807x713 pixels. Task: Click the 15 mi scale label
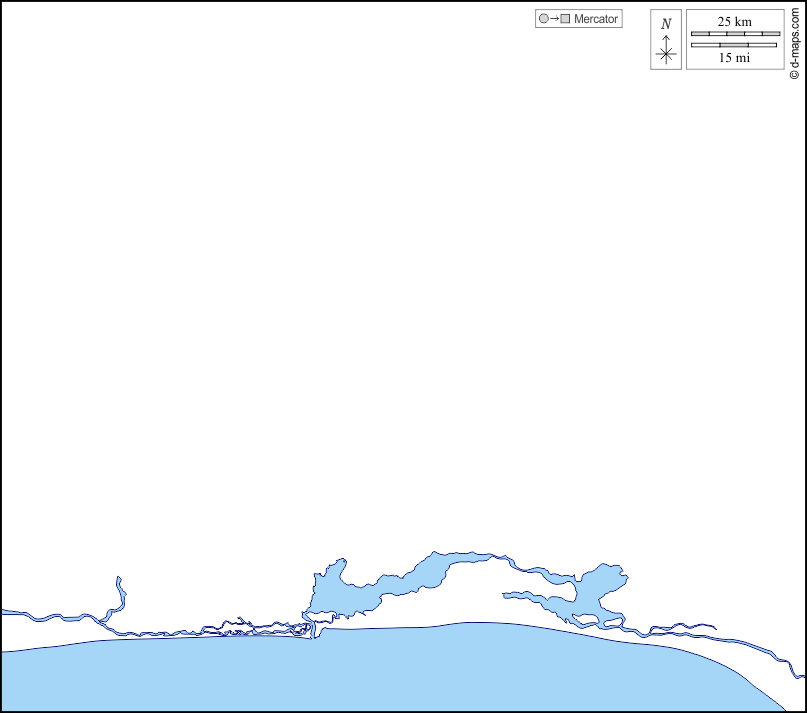[734, 58]
